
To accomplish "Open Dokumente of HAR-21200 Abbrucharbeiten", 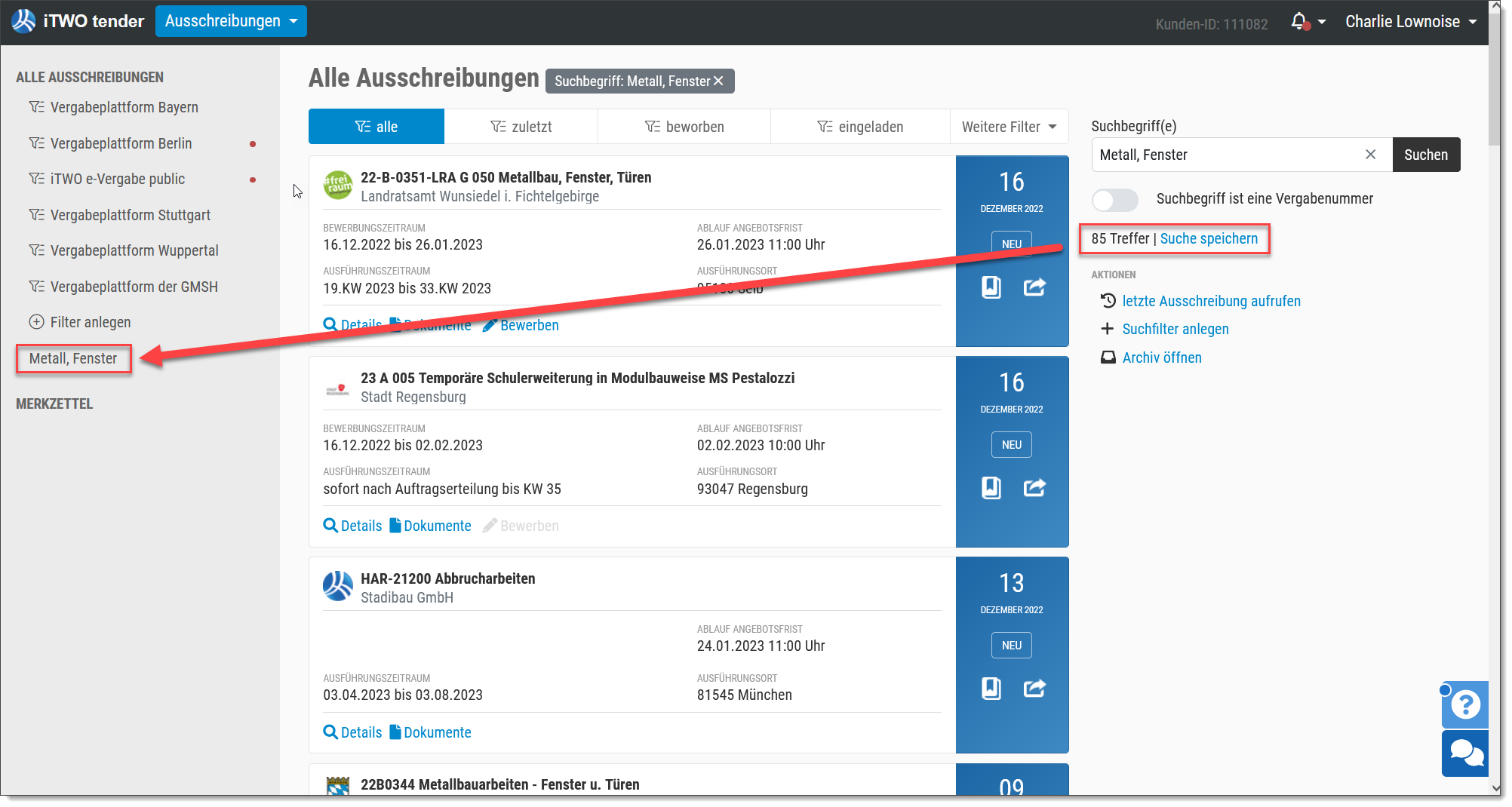I will click(431, 732).
